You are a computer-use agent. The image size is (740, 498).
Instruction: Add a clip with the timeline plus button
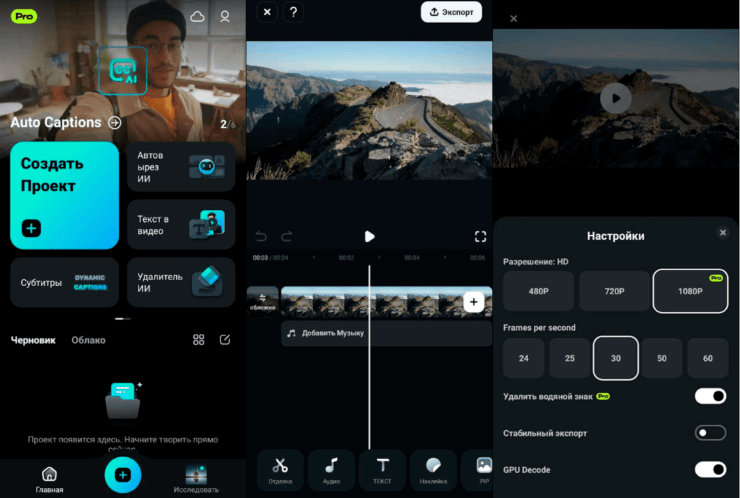tap(474, 301)
